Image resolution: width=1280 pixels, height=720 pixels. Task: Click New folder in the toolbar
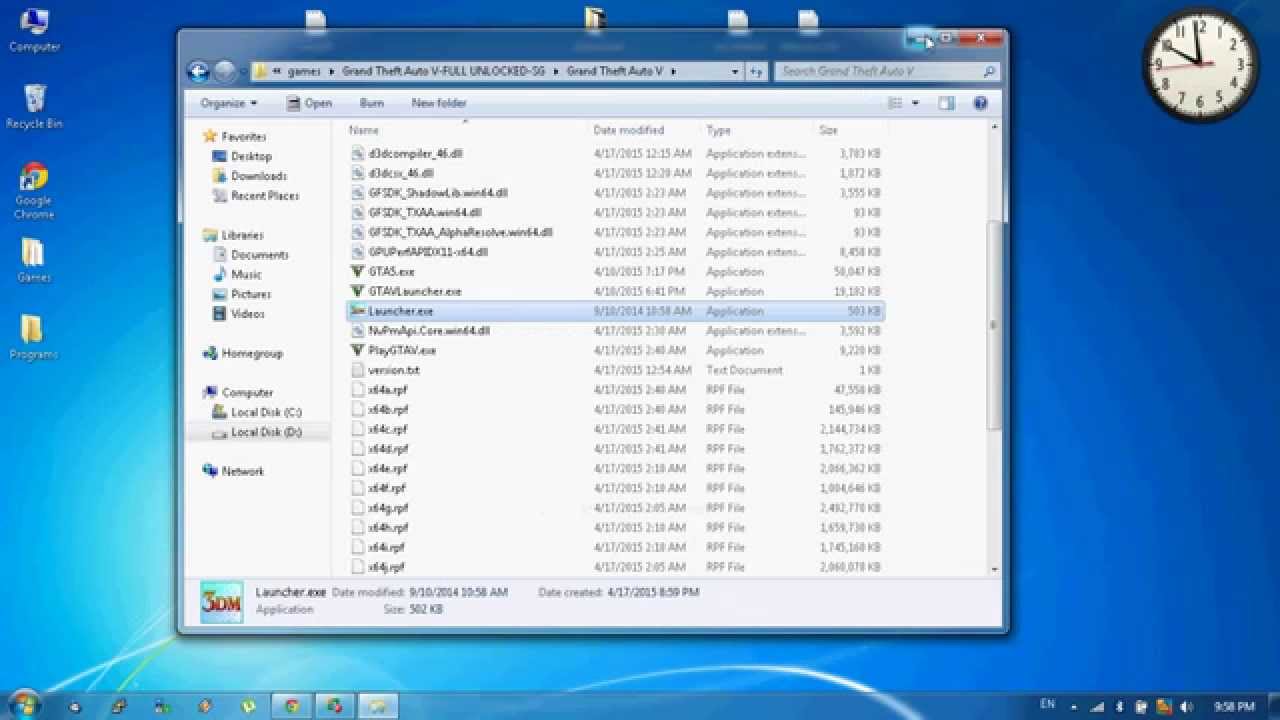click(439, 103)
